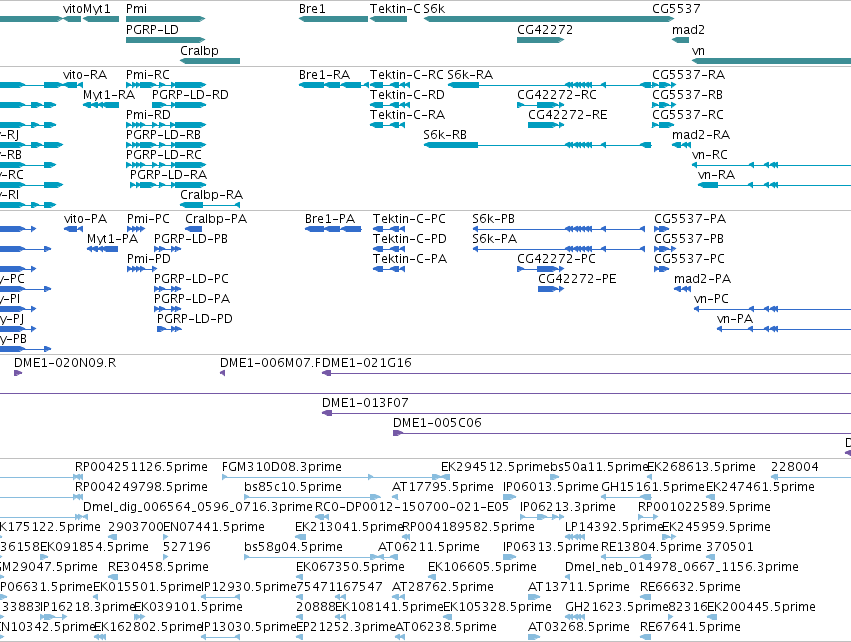Select transcript S6k-RB
Screen dimensions: 851x642
pos(445,135)
